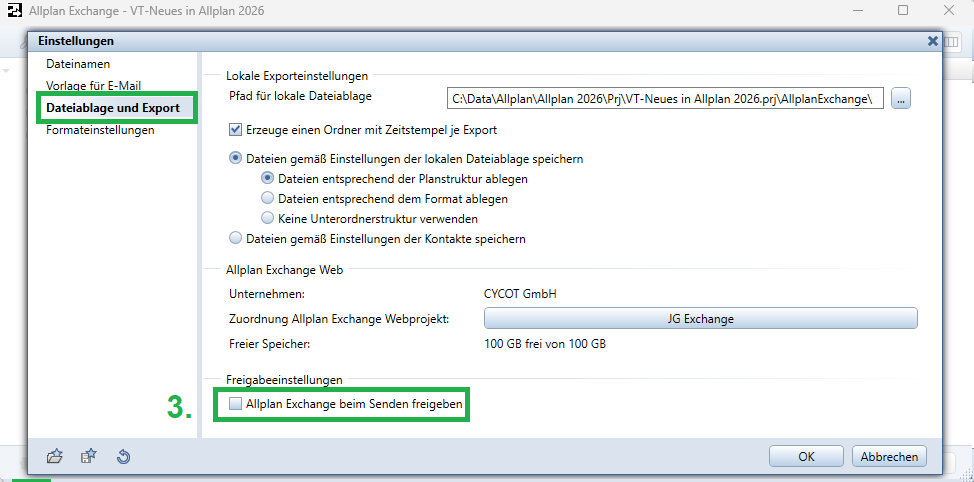Confirm settings with the OK button

click(806, 456)
